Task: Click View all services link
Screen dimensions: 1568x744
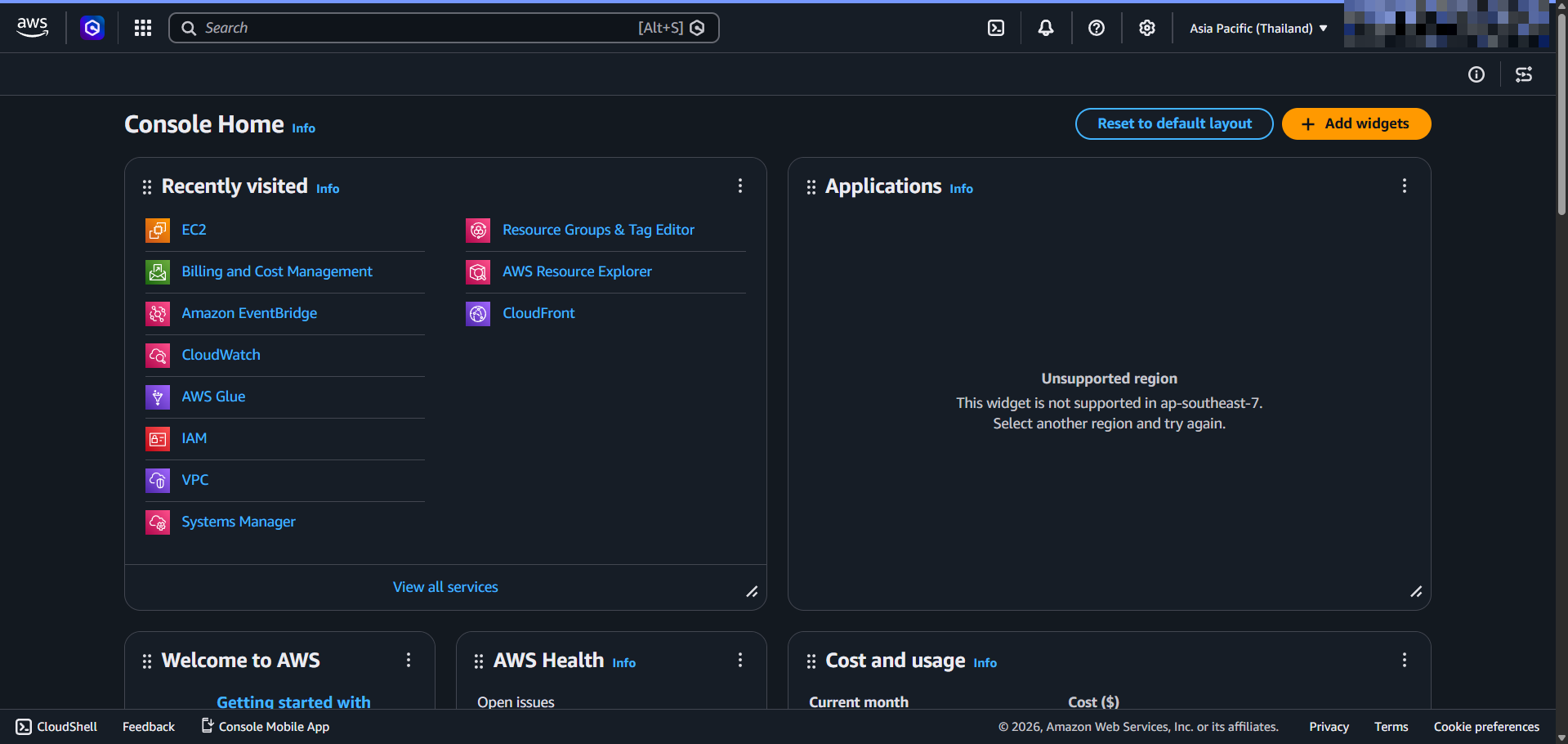Action: point(445,587)
